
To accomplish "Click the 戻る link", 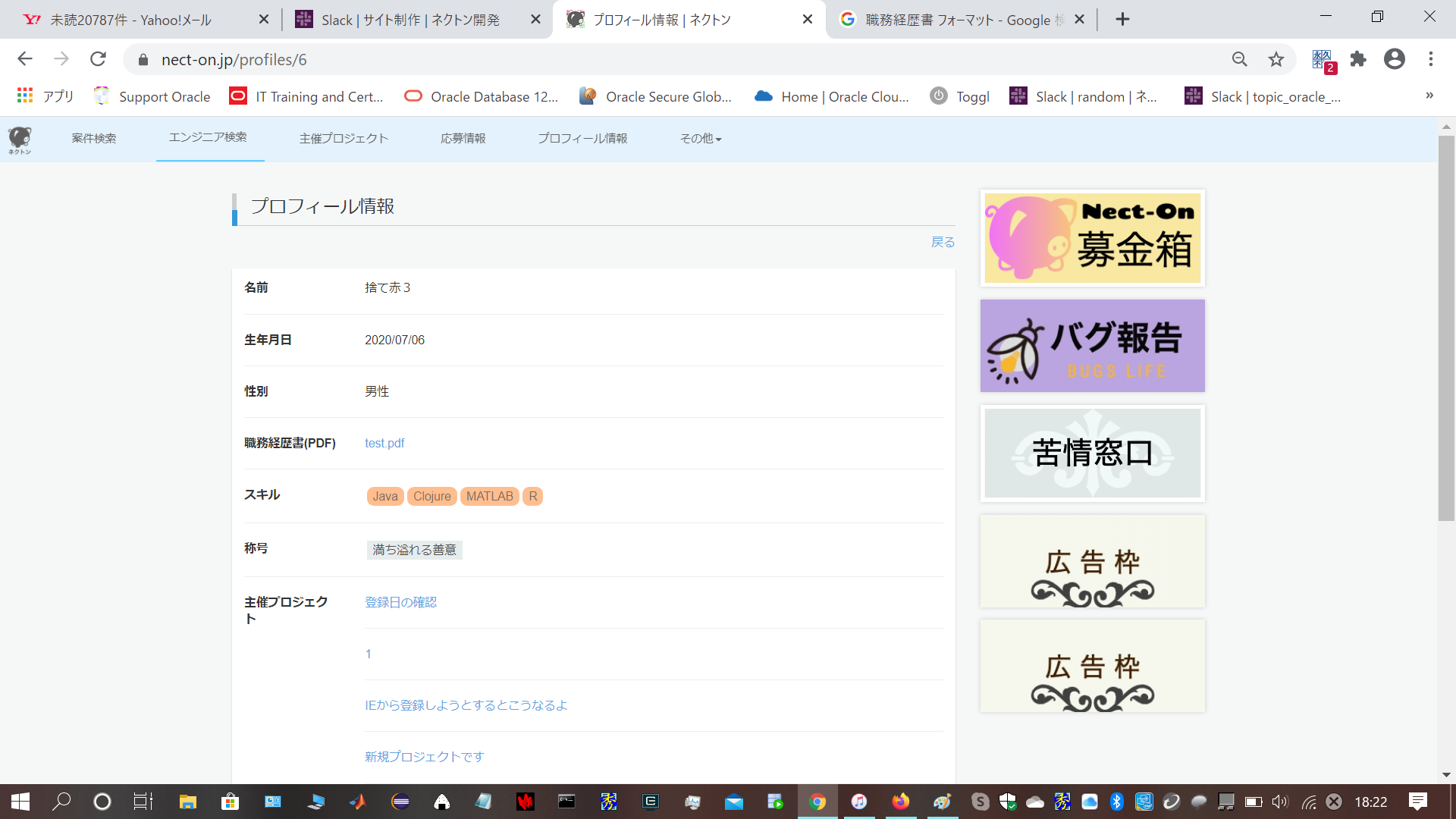I will [943, 242].
